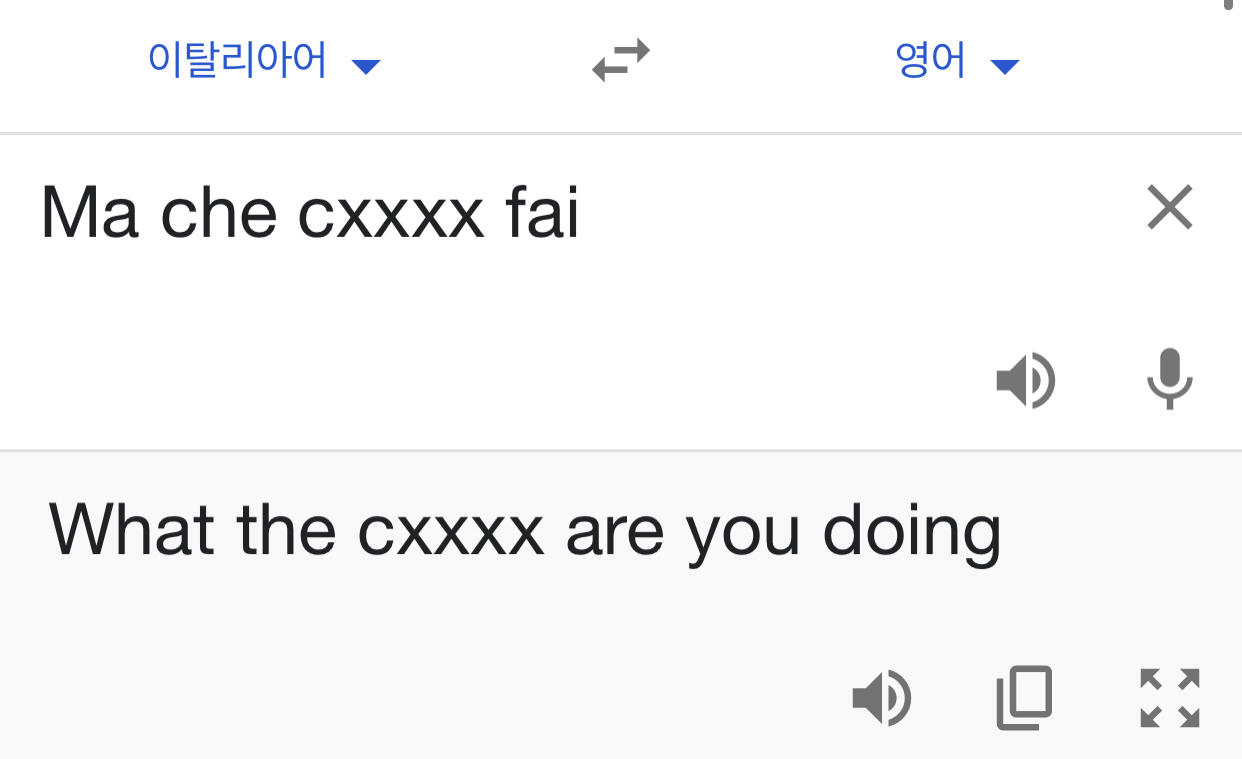Select the 이탈리아어 source language label
Image resolution: width=1242 pixels, height=759 pixels.
tap(237, 60)
